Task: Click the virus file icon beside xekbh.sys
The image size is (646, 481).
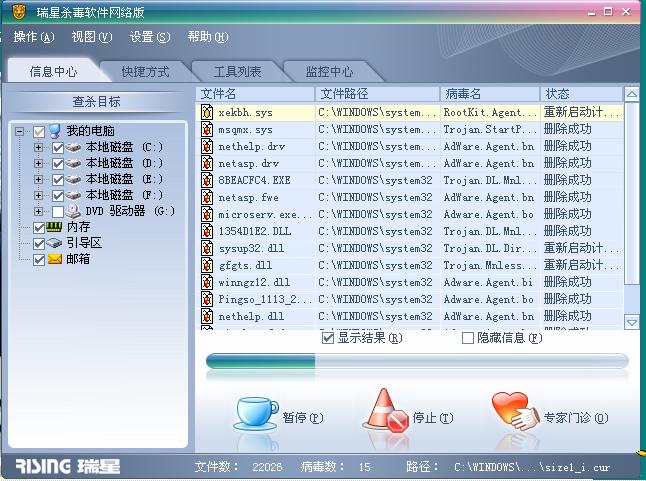Action: [x=207, y=112]
